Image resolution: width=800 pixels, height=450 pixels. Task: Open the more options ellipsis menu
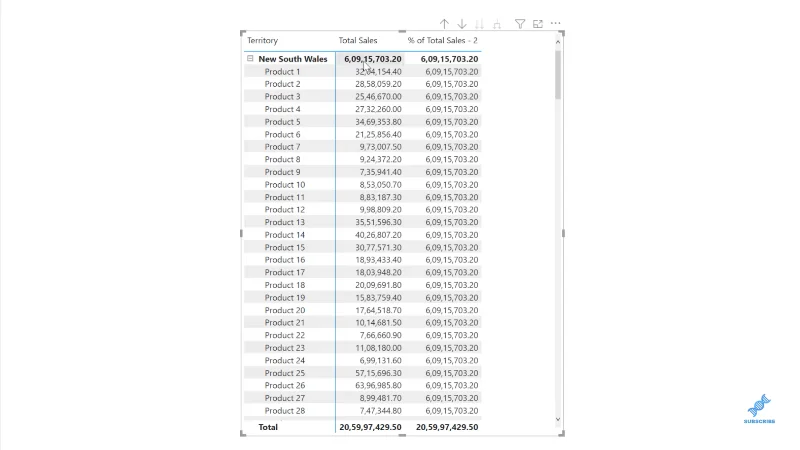click(x=556, y=23)
